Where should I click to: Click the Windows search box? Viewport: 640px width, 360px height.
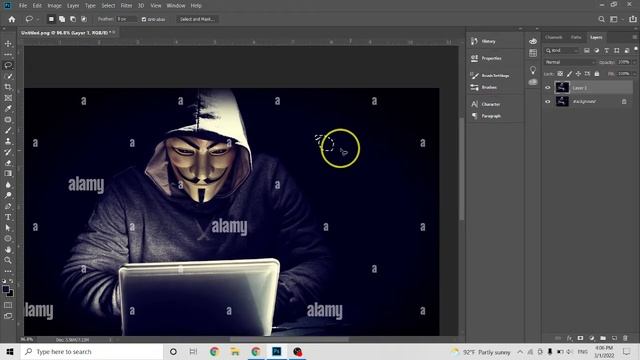click(91, 352)
